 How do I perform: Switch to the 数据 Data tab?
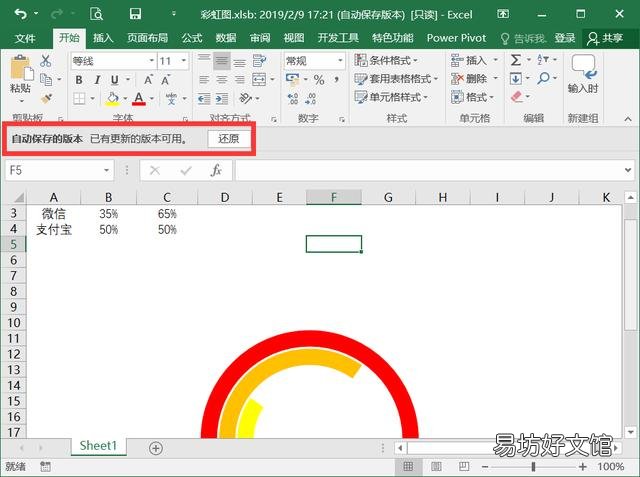pos(226,38)
